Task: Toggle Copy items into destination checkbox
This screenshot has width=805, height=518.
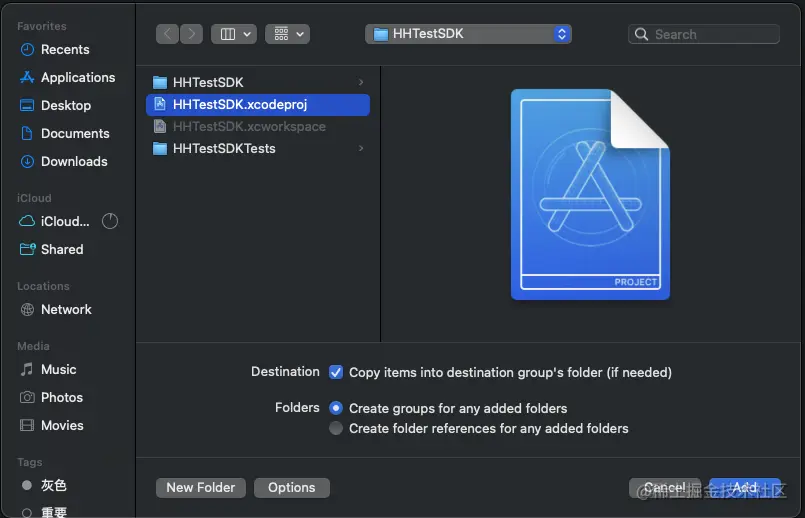Action: point(336,372)
